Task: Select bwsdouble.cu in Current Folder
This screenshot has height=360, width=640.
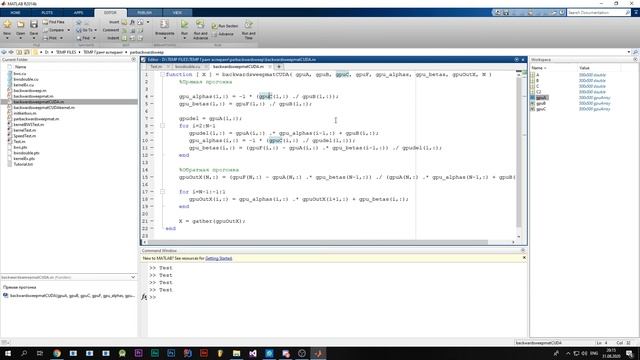Action: [x=26, y=79]
